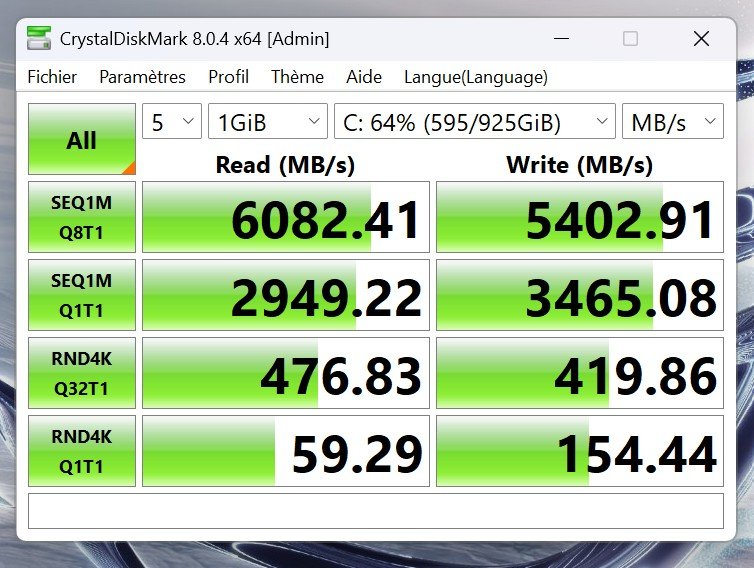Open the drive selector showing C: 64%
Viewport: 754px width, 568px height.
pos(475,121)
